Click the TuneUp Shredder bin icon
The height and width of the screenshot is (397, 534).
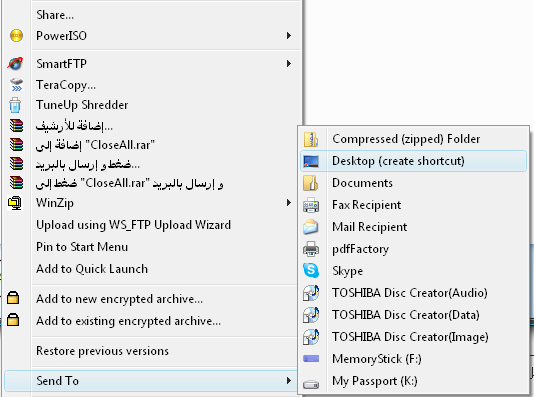(x=15, y=105)
